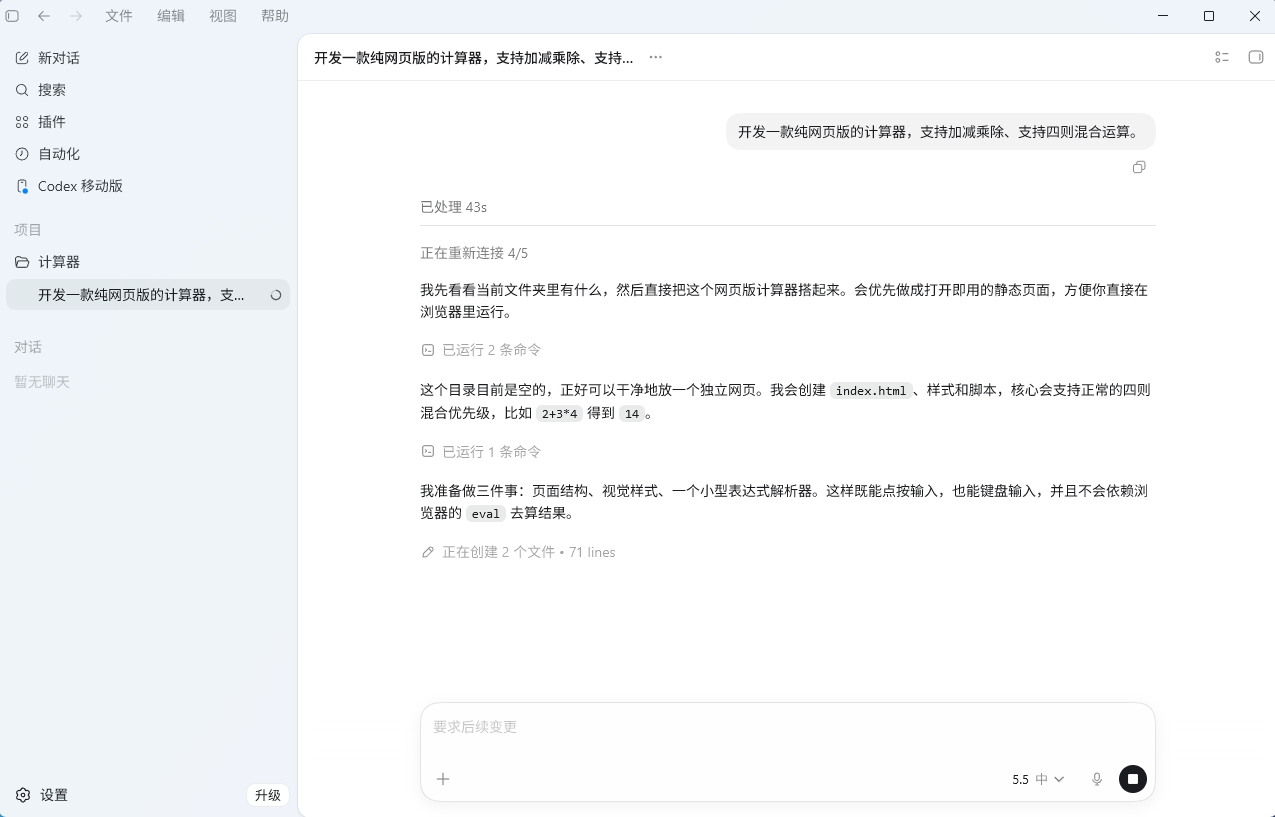Open 自动化 in the sidebar
Image resolution: width=1275 pixels, height=817 pixels.
[x=148, y=154]
